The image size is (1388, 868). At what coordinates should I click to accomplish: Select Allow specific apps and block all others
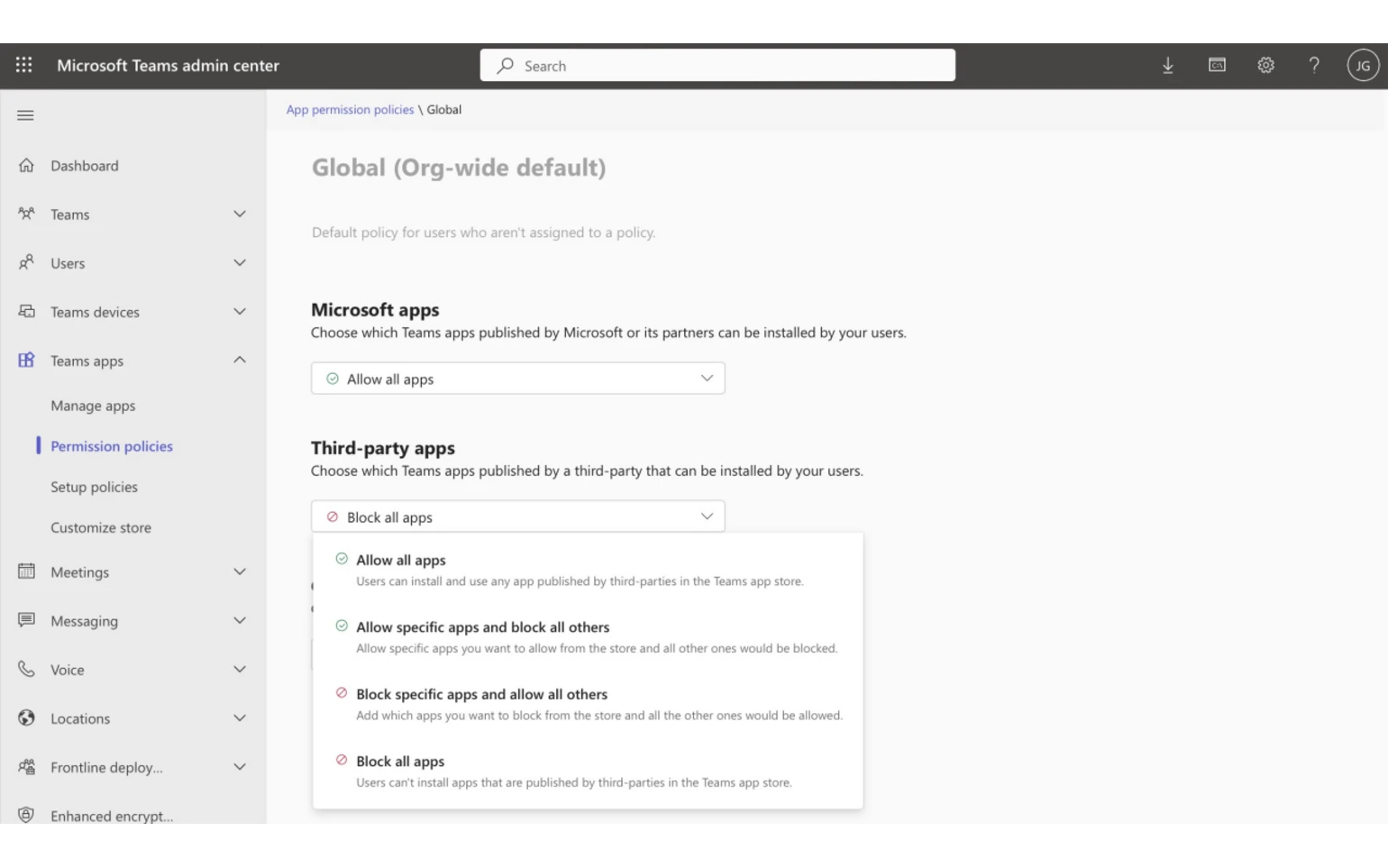tap(483, 626)
